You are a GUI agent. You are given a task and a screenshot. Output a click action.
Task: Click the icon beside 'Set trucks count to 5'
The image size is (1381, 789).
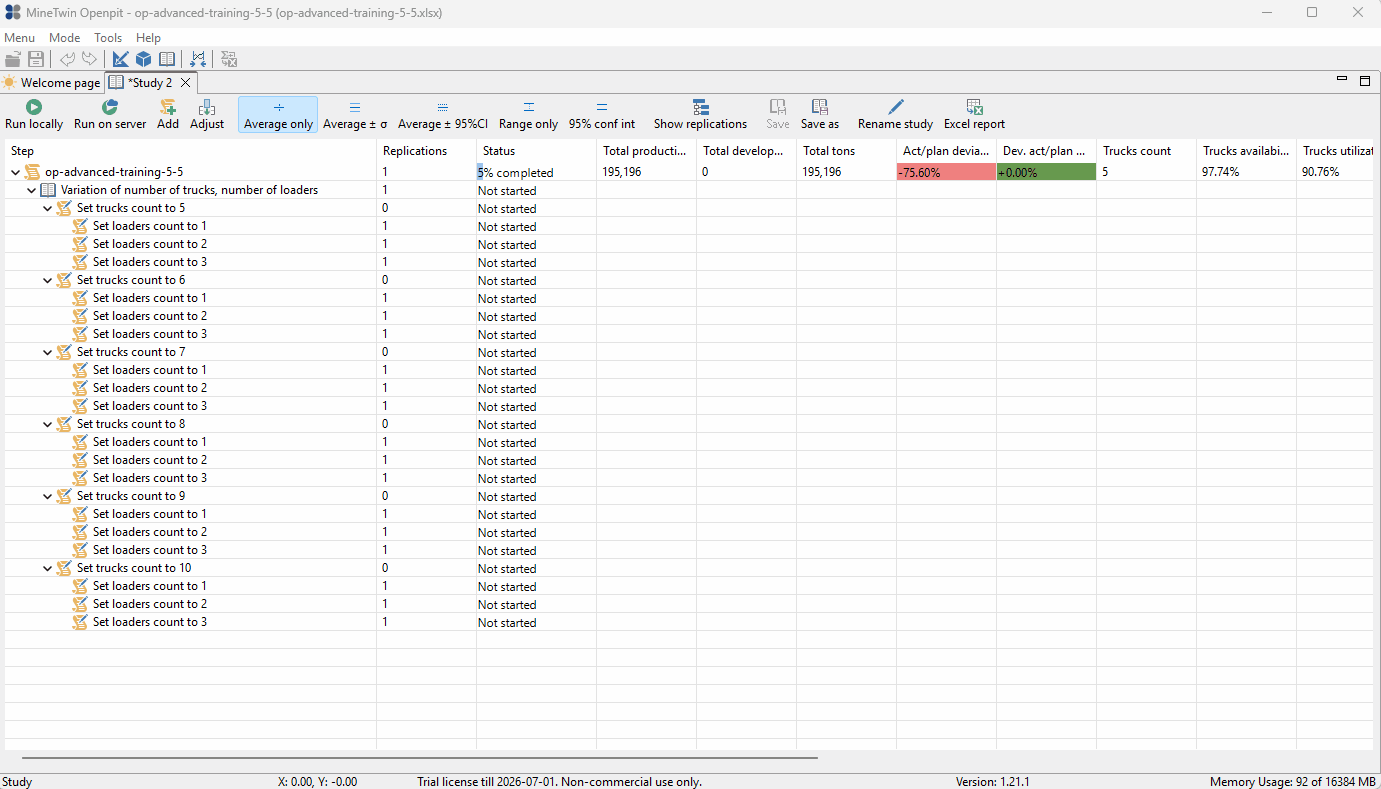tap(64, 208)
